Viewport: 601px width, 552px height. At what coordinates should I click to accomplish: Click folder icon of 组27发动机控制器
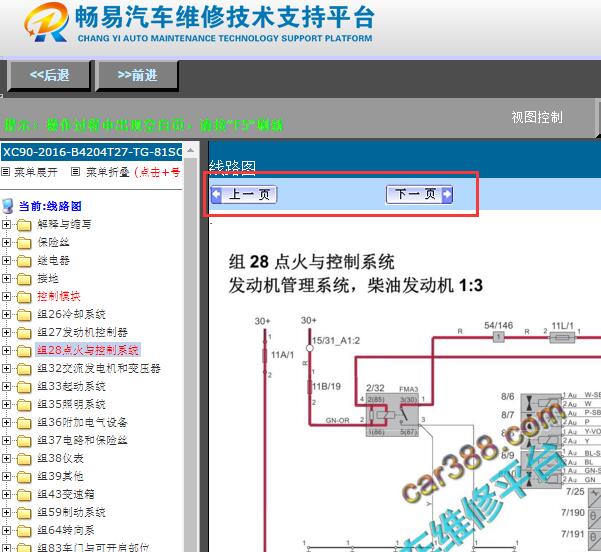pos(24,333)
